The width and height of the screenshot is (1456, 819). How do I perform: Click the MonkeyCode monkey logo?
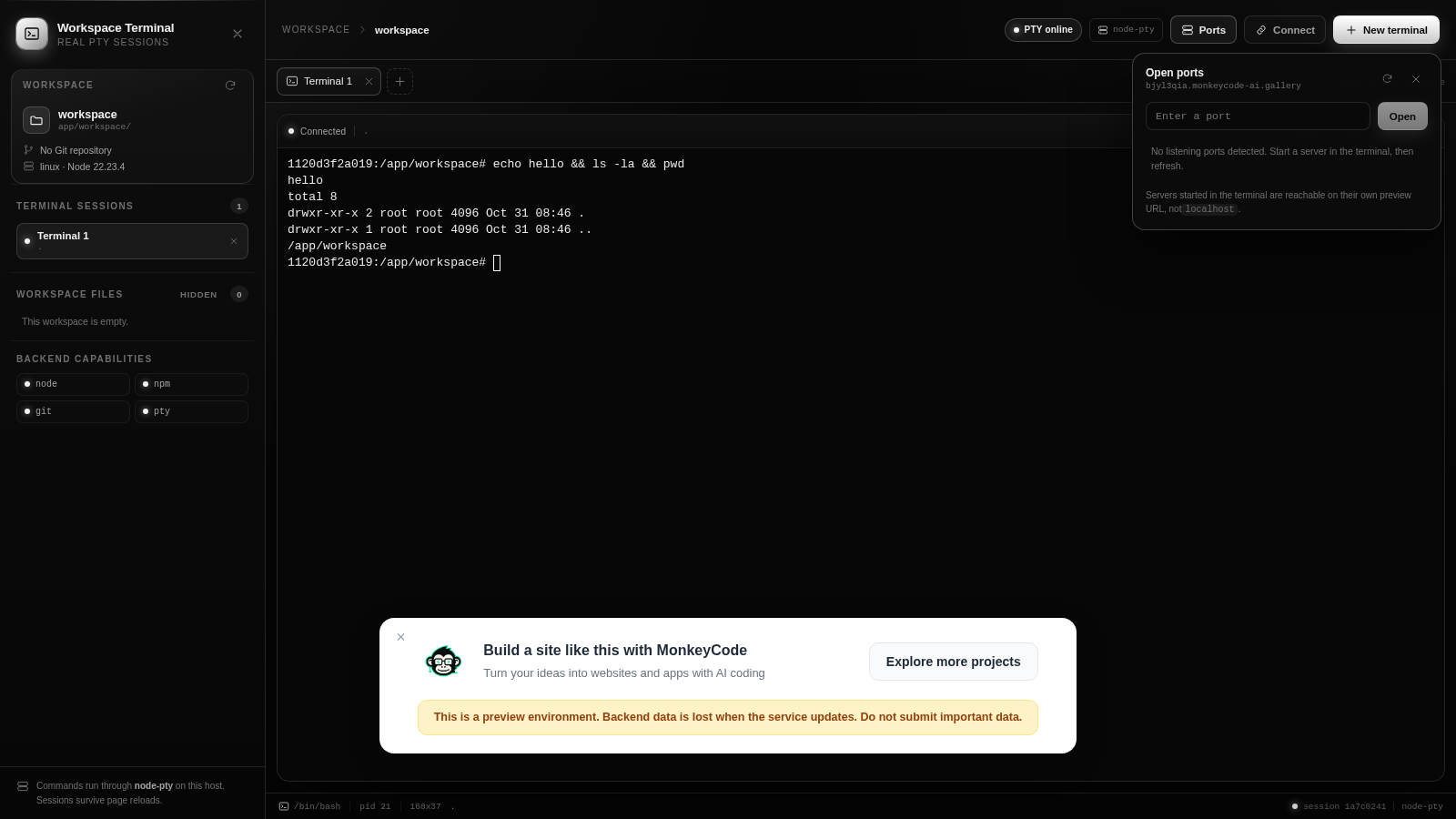click(x=443, y=662)
